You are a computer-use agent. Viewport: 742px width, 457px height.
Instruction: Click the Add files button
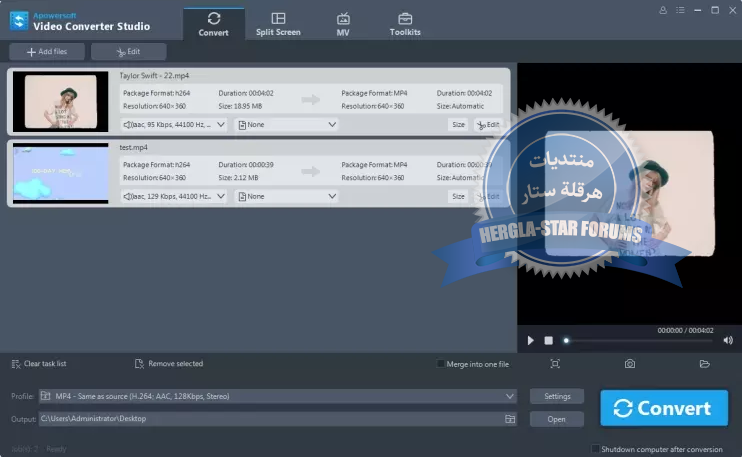point(47,52)
